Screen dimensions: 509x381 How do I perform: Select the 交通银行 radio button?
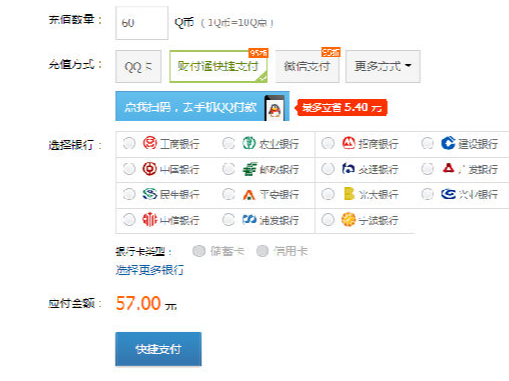[x=328, y=169]
